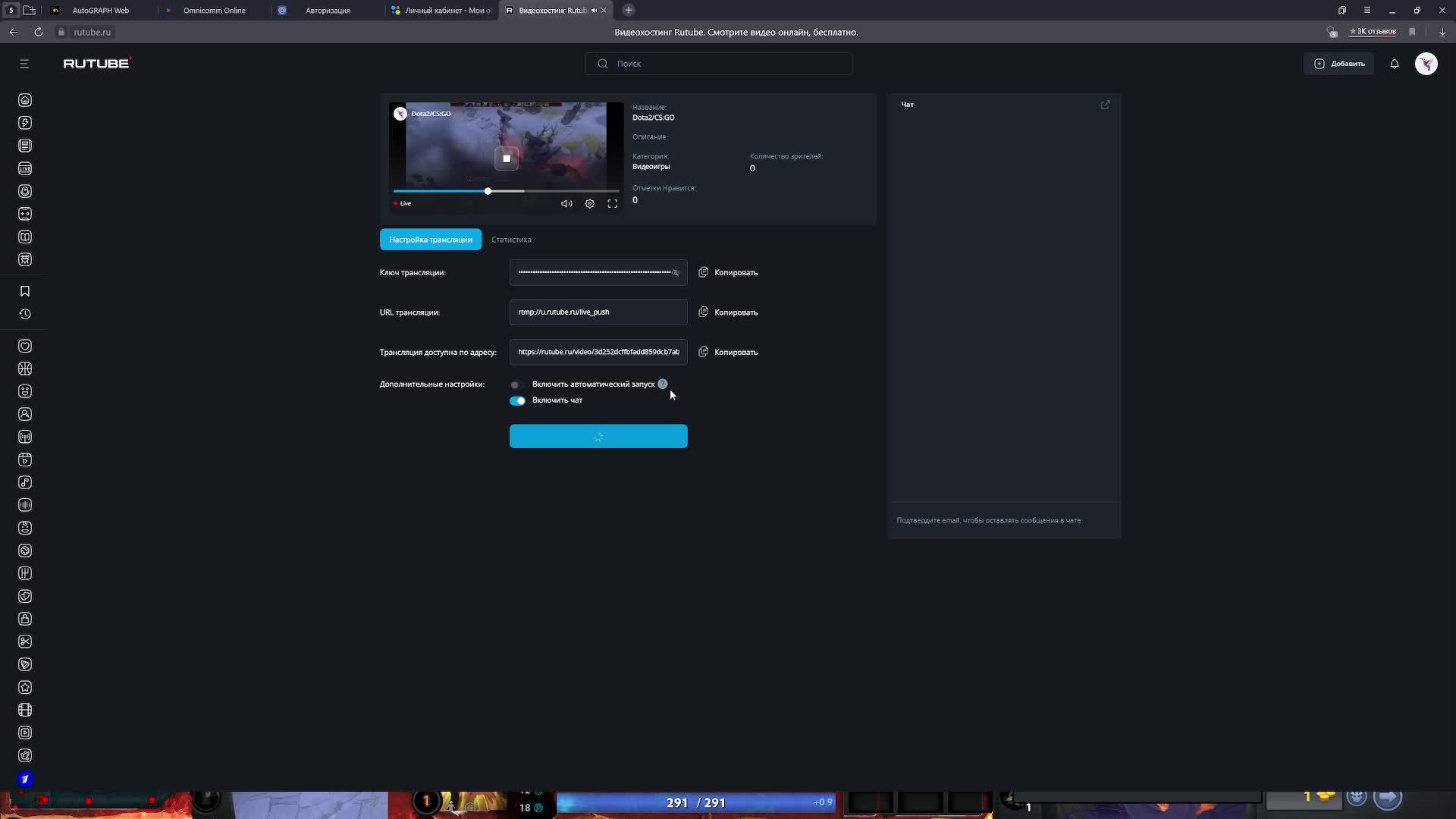This screenshot has height=819, width=1456.
Task: Click the Добавить button
Action: [x=1339, y=64]
